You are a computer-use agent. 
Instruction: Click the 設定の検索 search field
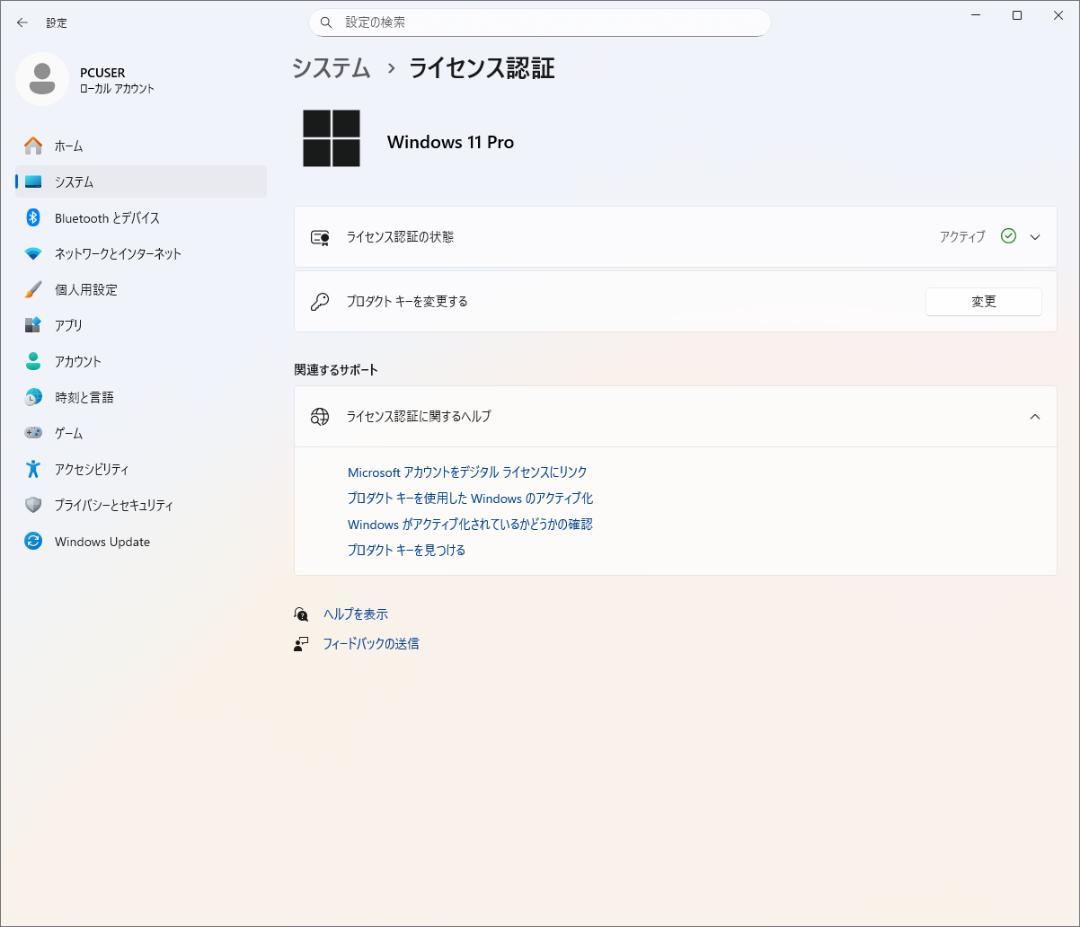(540, 22)
